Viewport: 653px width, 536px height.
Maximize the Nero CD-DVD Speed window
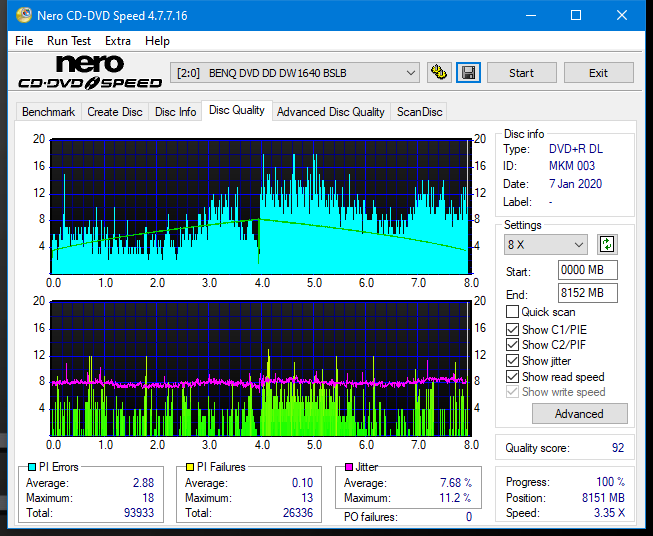click(x=576, y=15)
